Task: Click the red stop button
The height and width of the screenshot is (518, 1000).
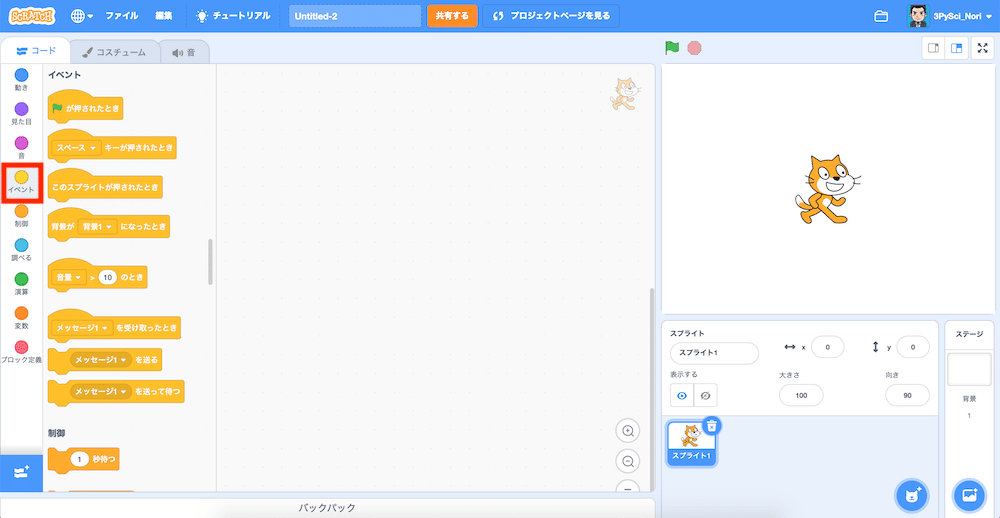Action: tap(695, 48)
